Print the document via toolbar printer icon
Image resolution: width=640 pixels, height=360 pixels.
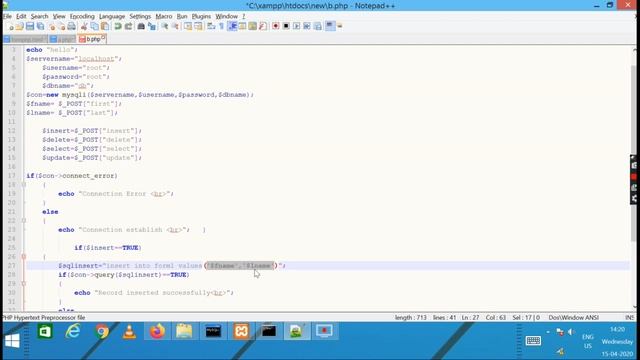coord(71,27)
